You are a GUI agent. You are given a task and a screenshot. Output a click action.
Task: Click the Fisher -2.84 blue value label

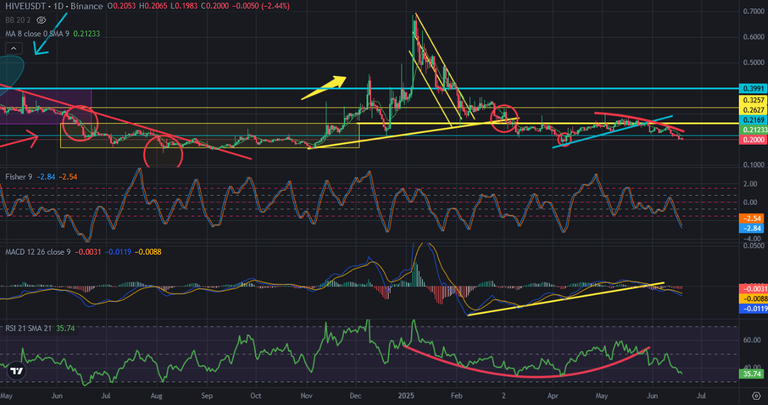point(753,228)
